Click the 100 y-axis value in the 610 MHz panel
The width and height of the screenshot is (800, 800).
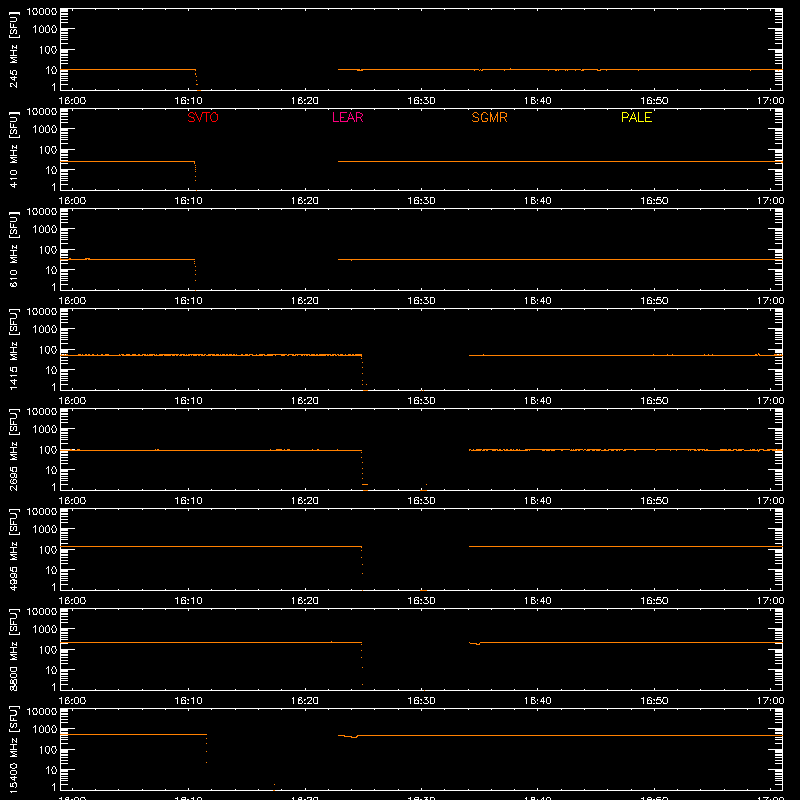pos(48,250)
